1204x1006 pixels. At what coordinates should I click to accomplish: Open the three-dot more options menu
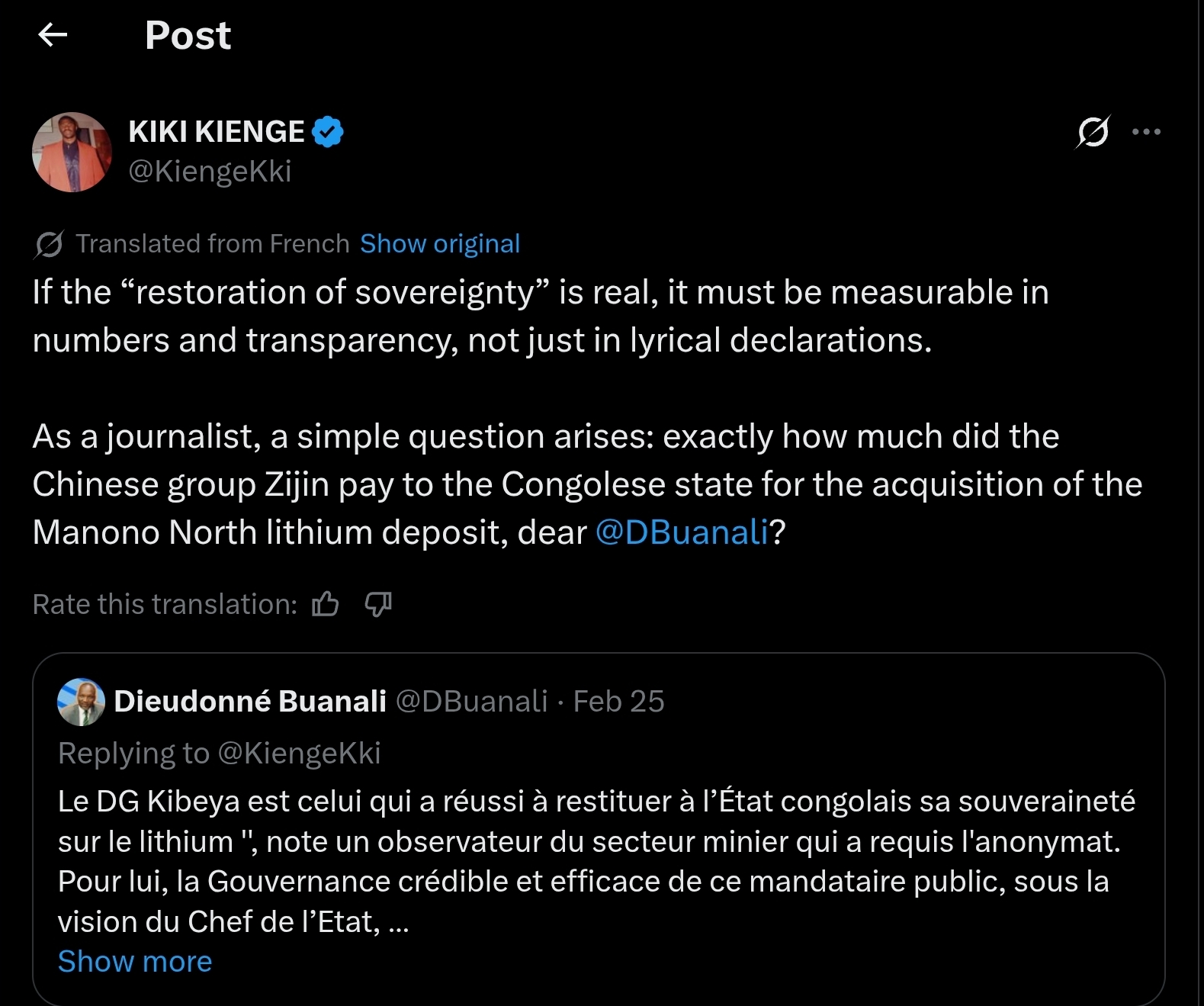tap(1146, 132)
